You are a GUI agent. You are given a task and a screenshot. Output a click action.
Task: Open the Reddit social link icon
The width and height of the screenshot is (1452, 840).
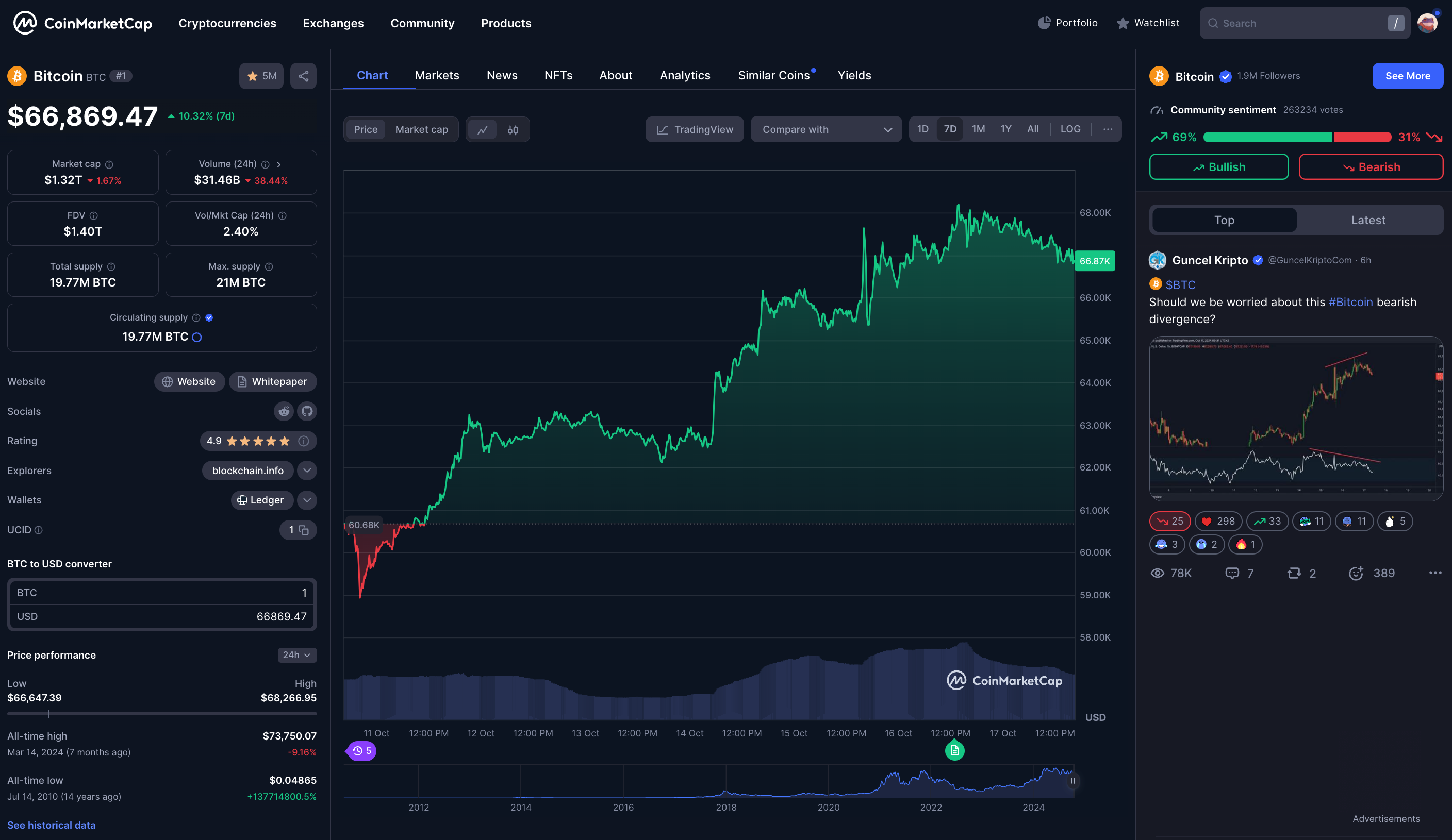(x=284, y=411)
